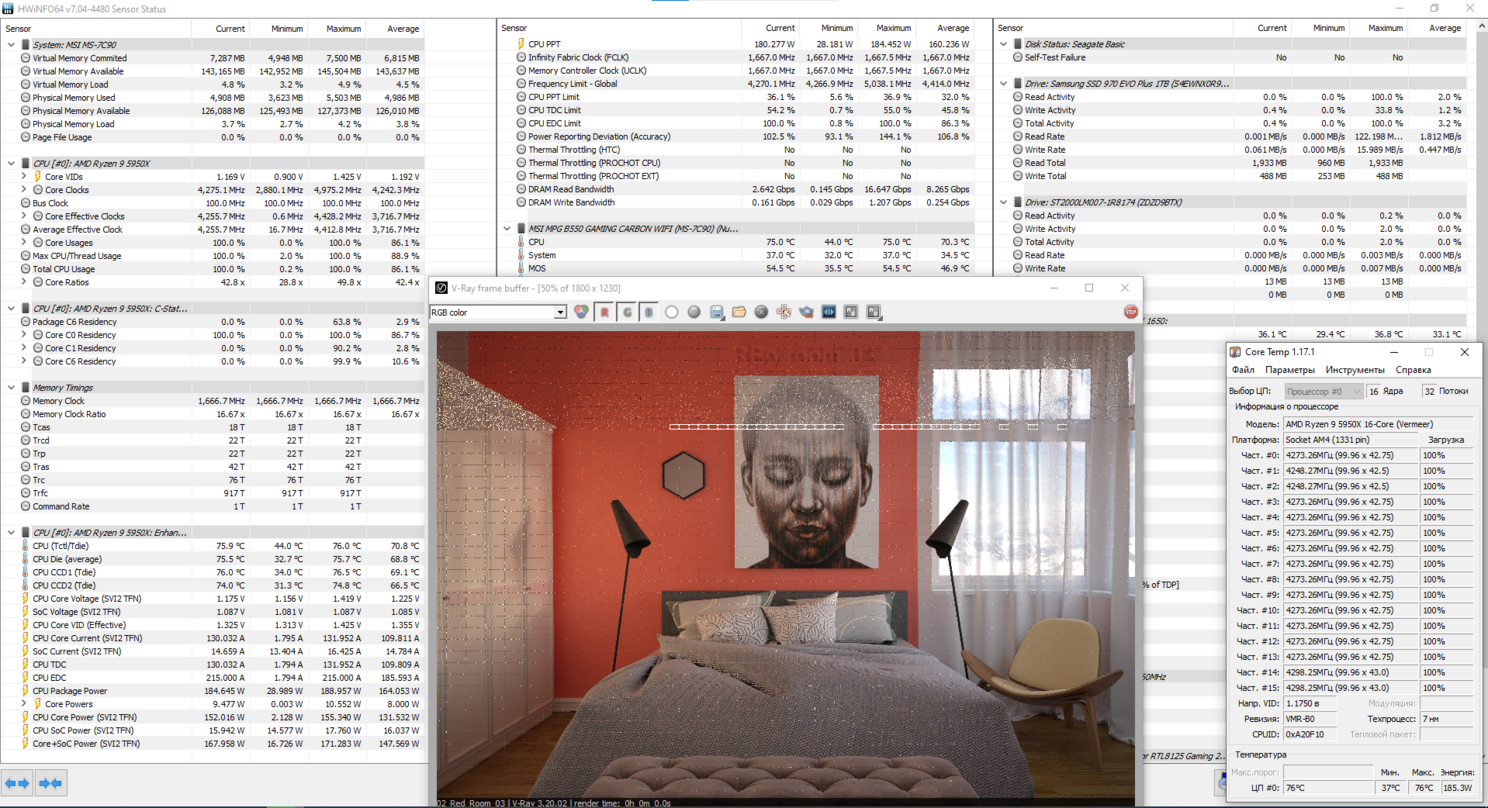Open the Файл menu in Core Temp

pyautogui.click(x=1243, y=370)
